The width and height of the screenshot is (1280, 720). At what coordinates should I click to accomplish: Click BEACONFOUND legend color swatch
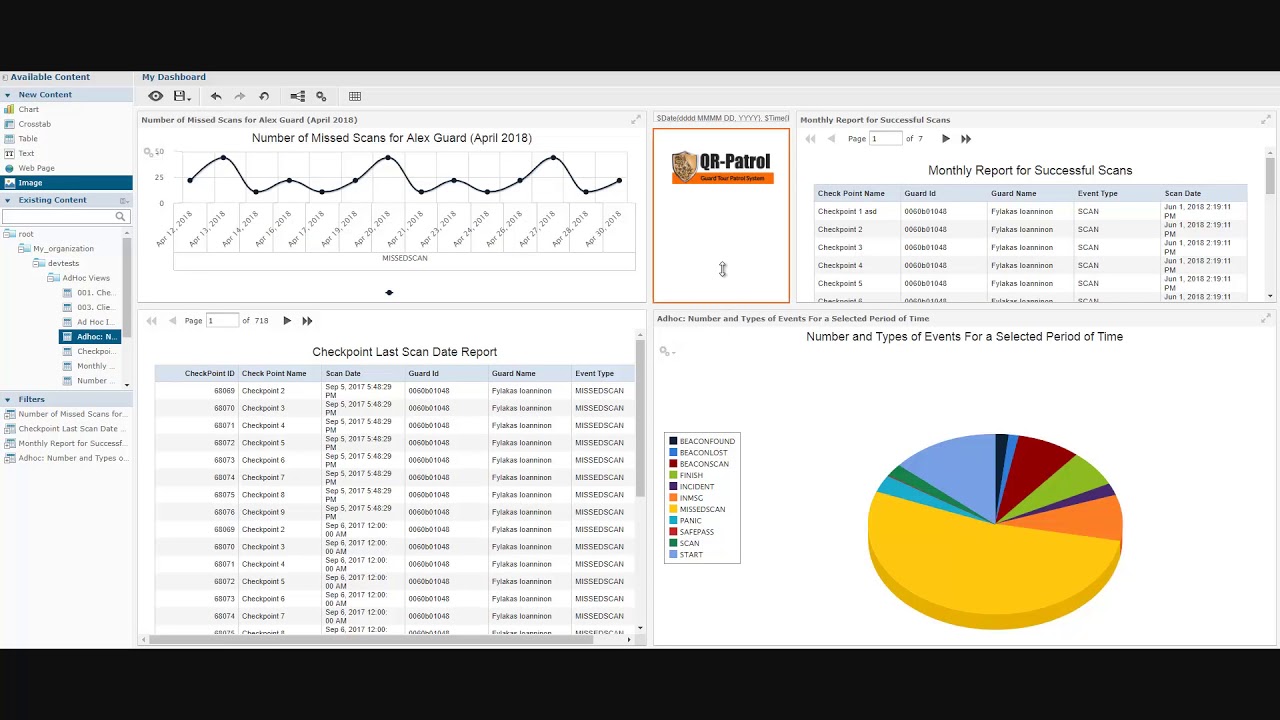tap(673, 441)
